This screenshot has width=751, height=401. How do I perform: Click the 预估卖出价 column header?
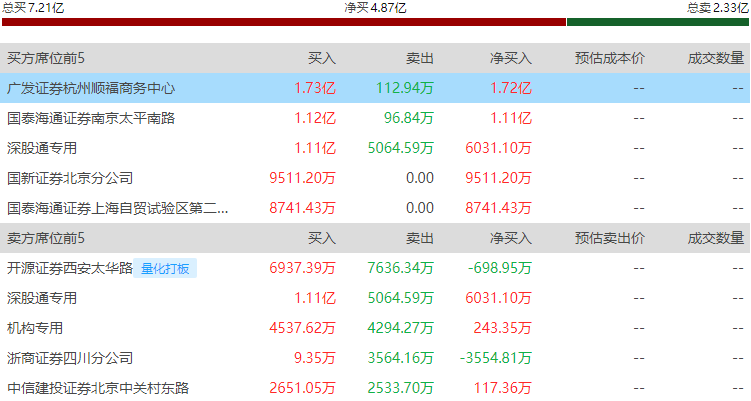[x=610, y=238]
